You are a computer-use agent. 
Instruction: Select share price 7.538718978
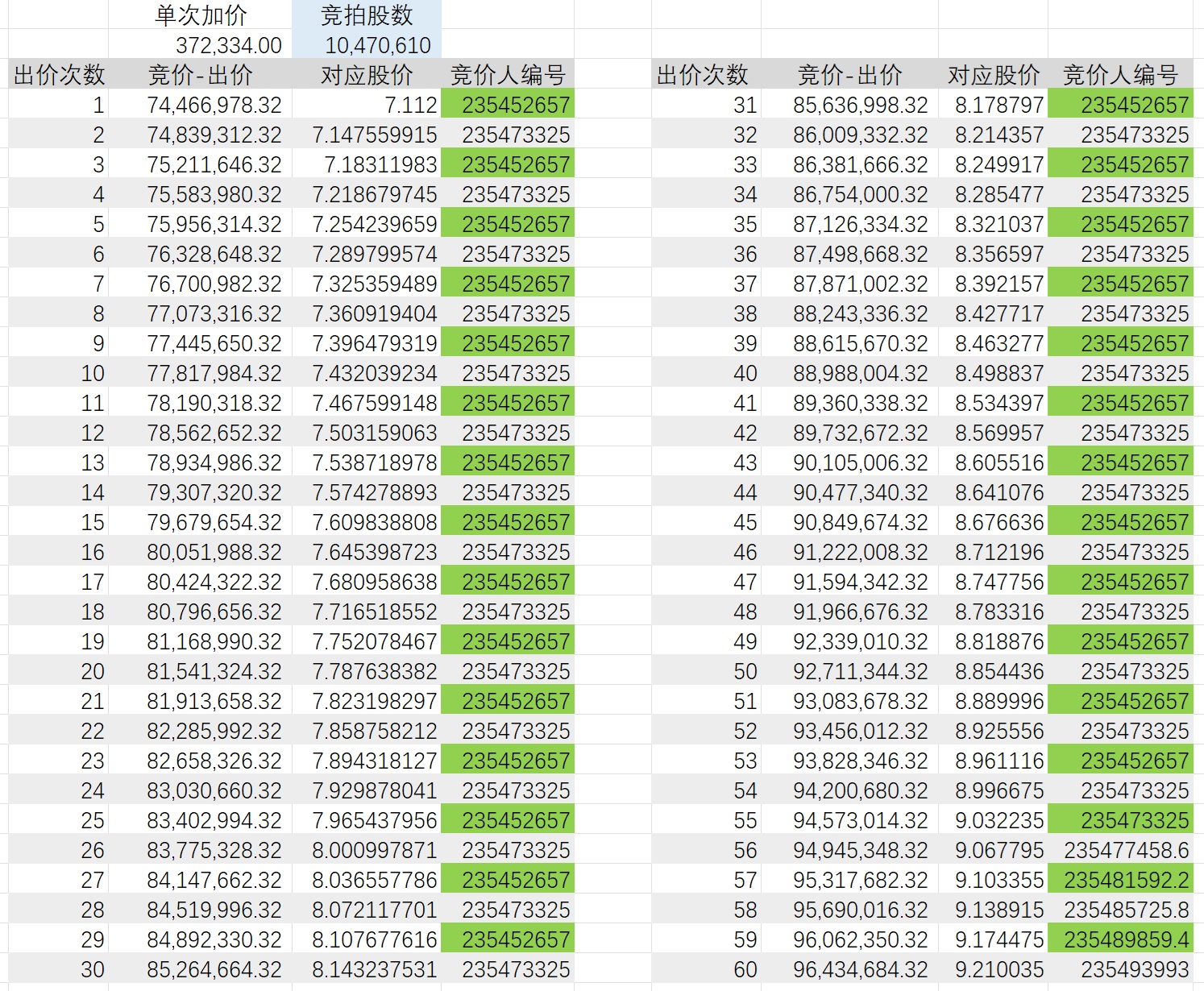[x=367, y=462]
